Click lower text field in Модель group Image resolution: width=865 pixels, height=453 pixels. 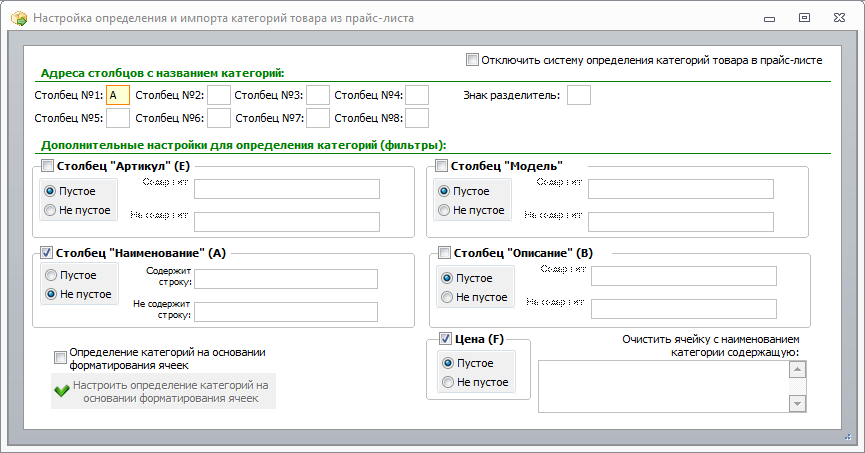(681, 222)
